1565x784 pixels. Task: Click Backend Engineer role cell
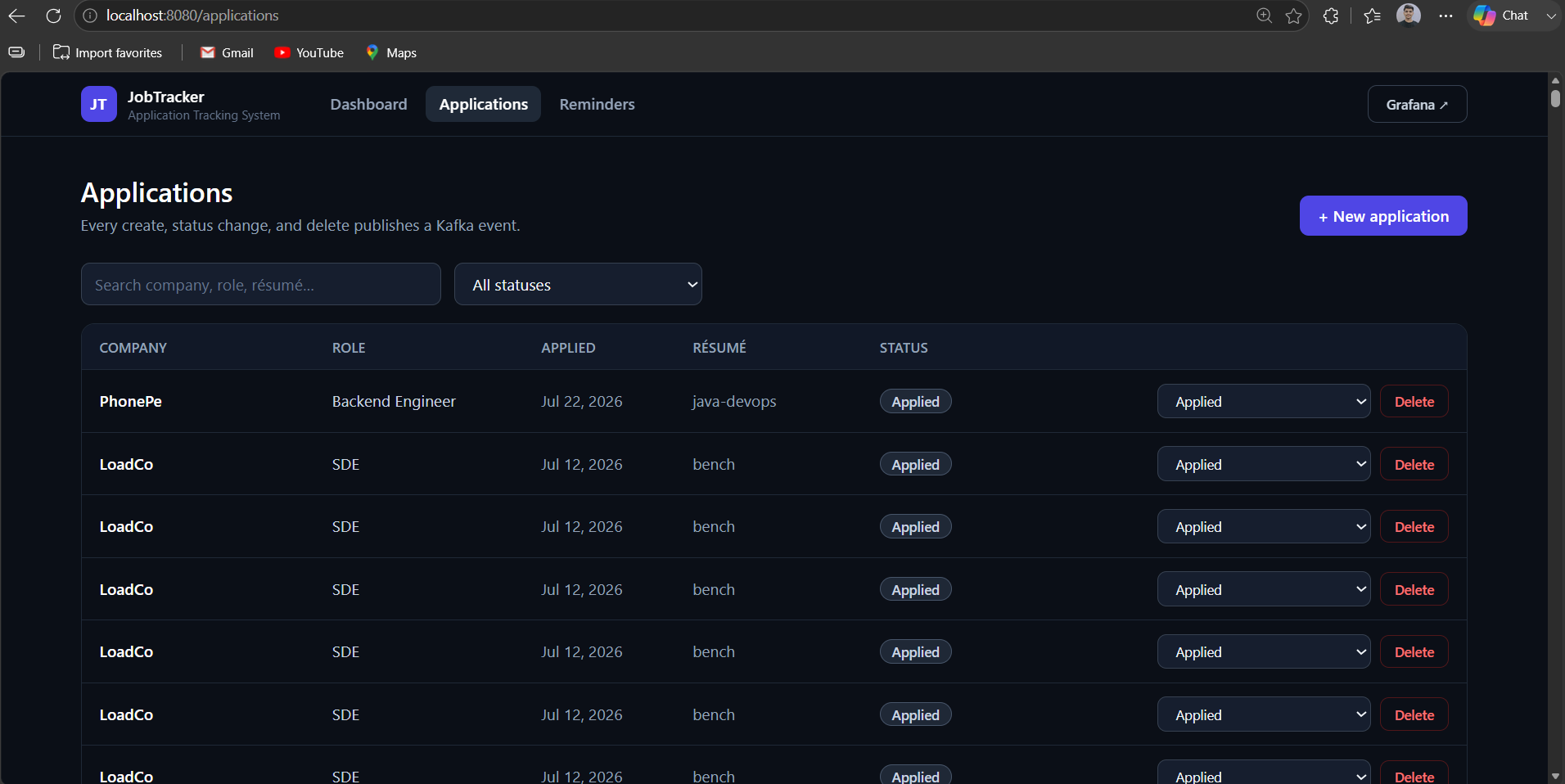click(x=394, y=401)
